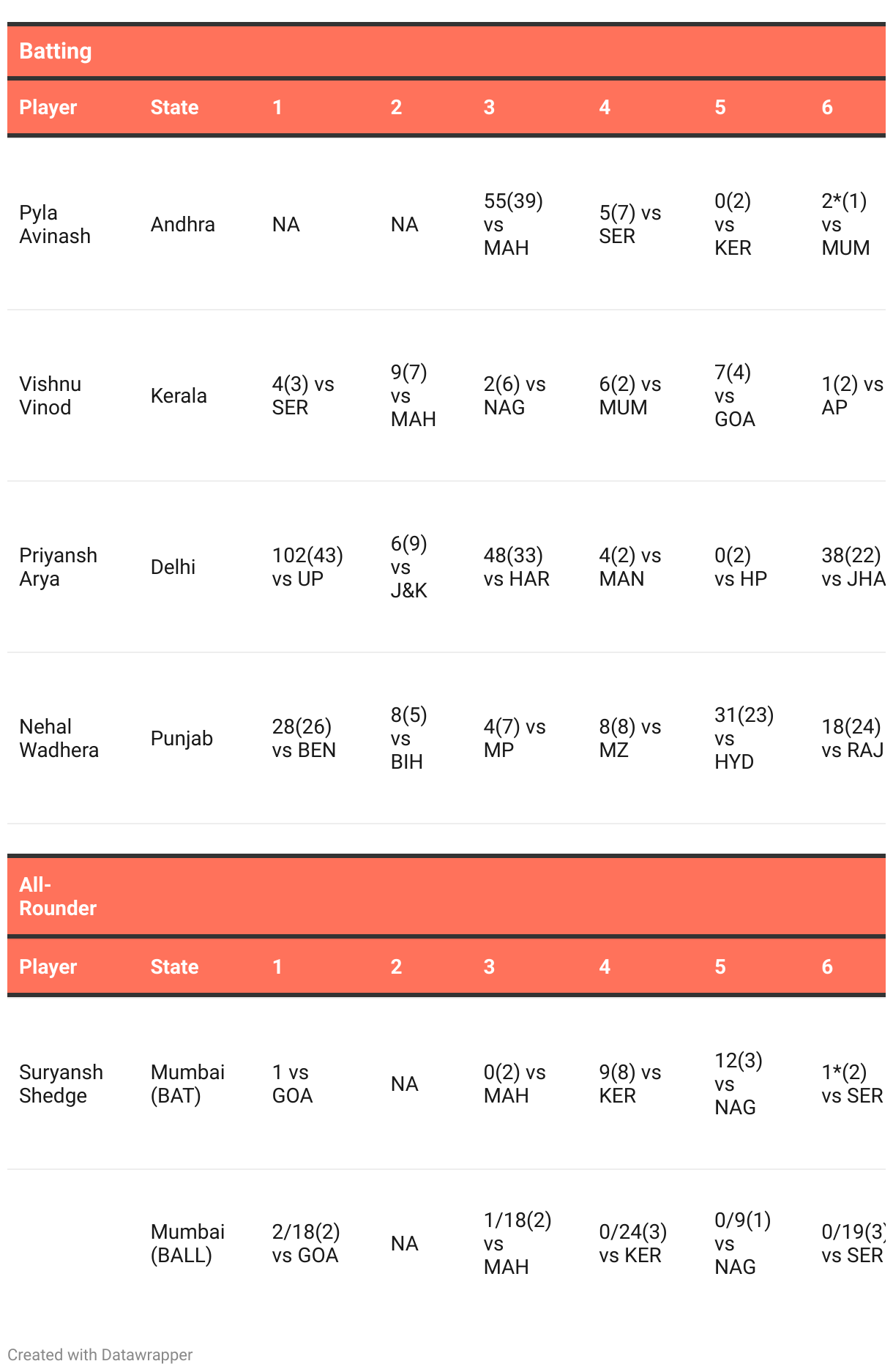Viewport: 893px width, 1372px height.
Task: Click the "38(22) vs JHA" score cell
Action: pos(853,567)
